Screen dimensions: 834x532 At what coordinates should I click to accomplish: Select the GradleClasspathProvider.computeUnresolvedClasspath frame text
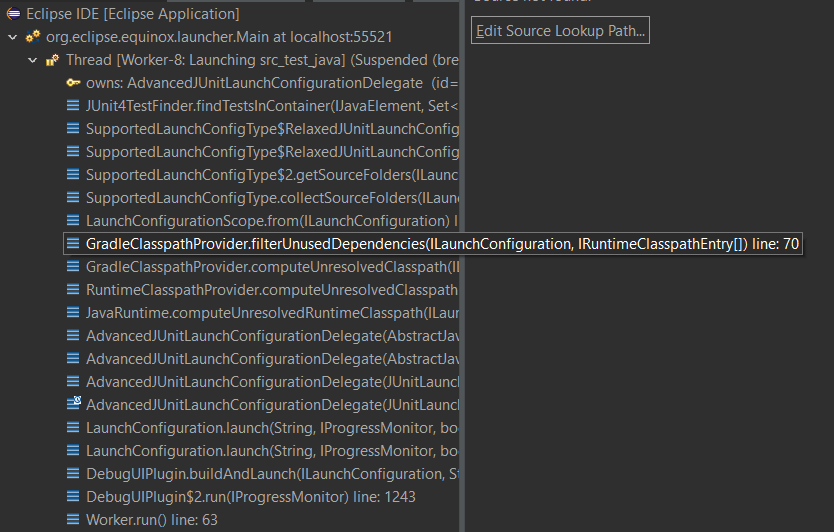pyautogui.click(x=272, y=267)
